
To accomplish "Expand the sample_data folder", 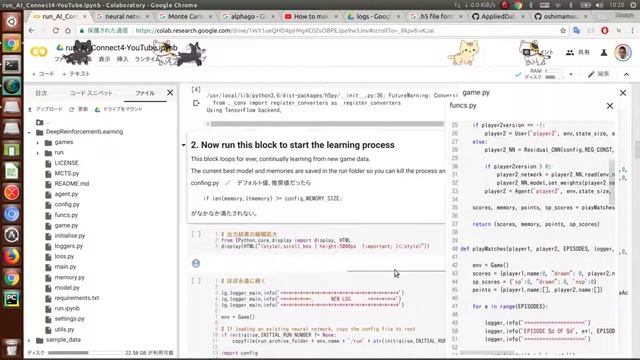I will (x=29, y=340).
